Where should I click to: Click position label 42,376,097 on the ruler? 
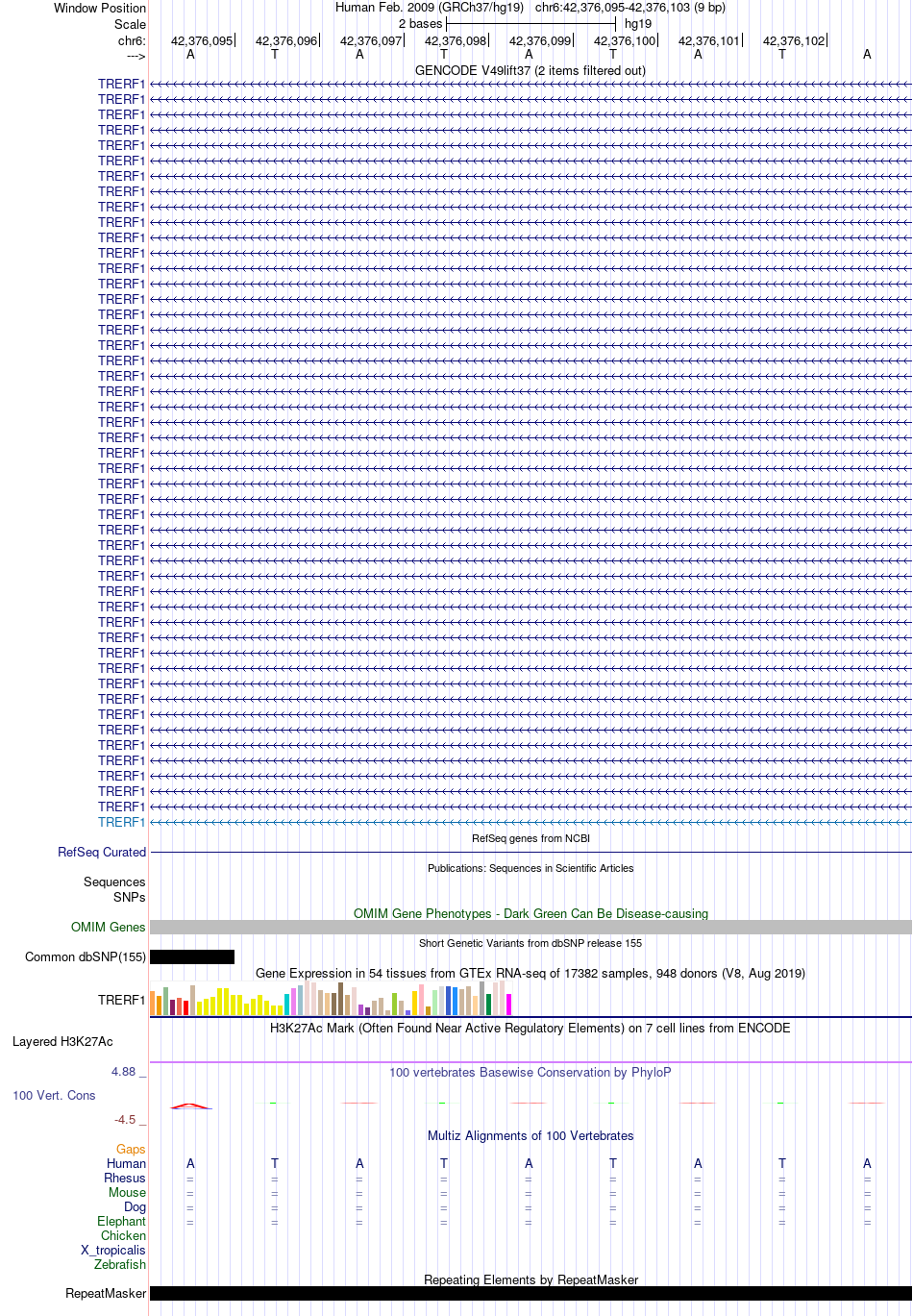(371, 41)
